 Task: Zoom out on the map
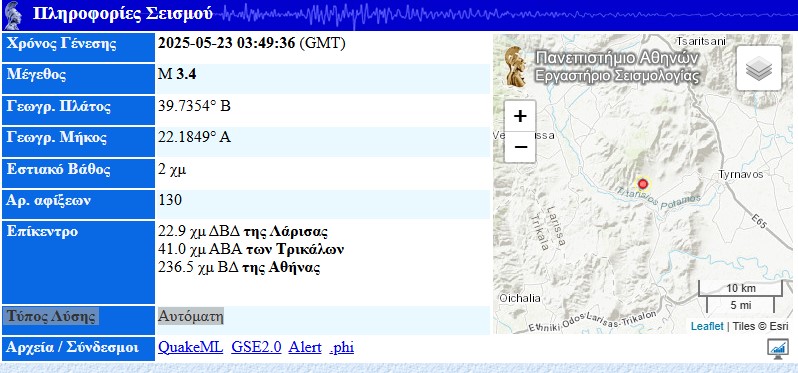pos(520,147)
